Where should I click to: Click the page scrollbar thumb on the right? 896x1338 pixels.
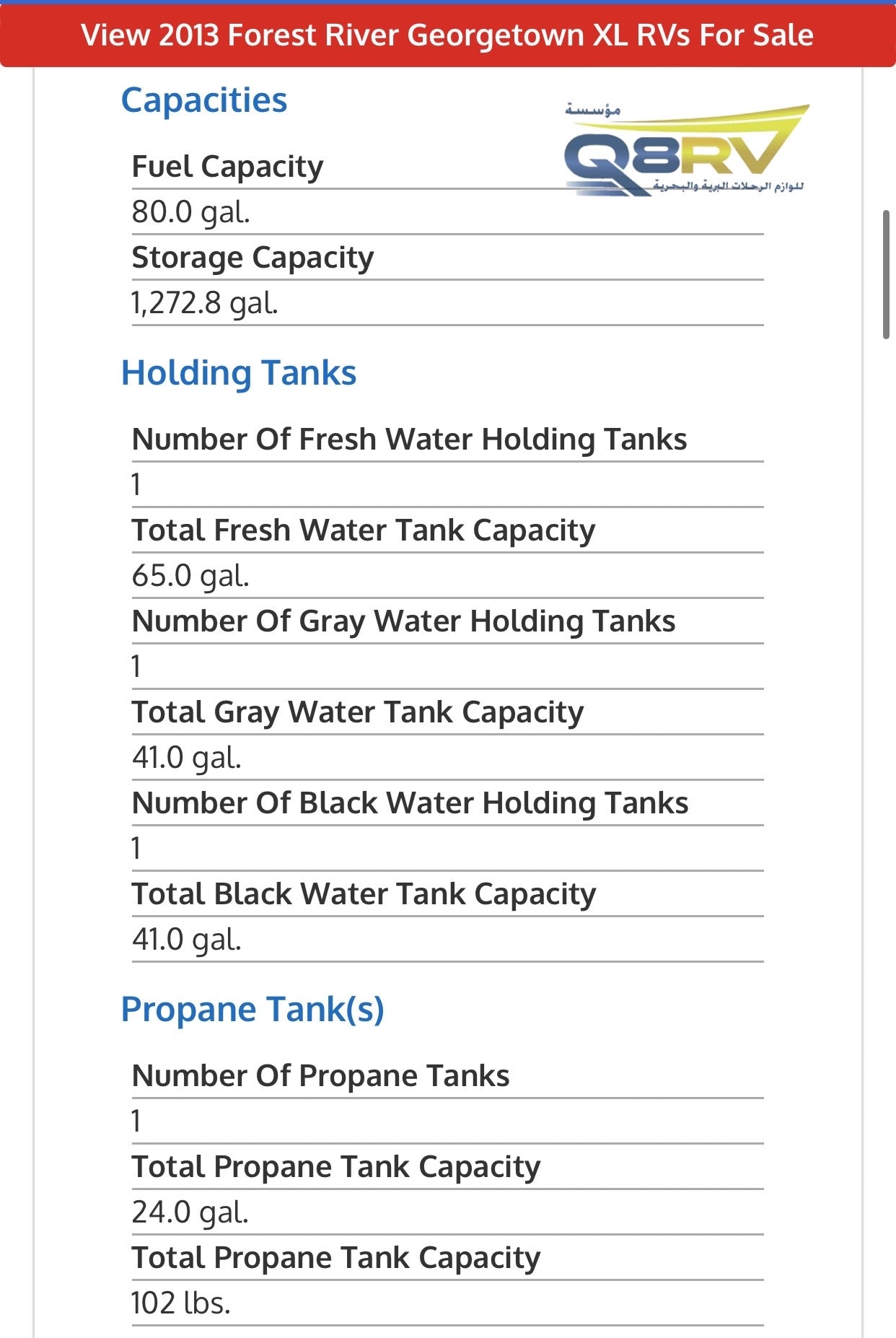click(x=887, y=274)
